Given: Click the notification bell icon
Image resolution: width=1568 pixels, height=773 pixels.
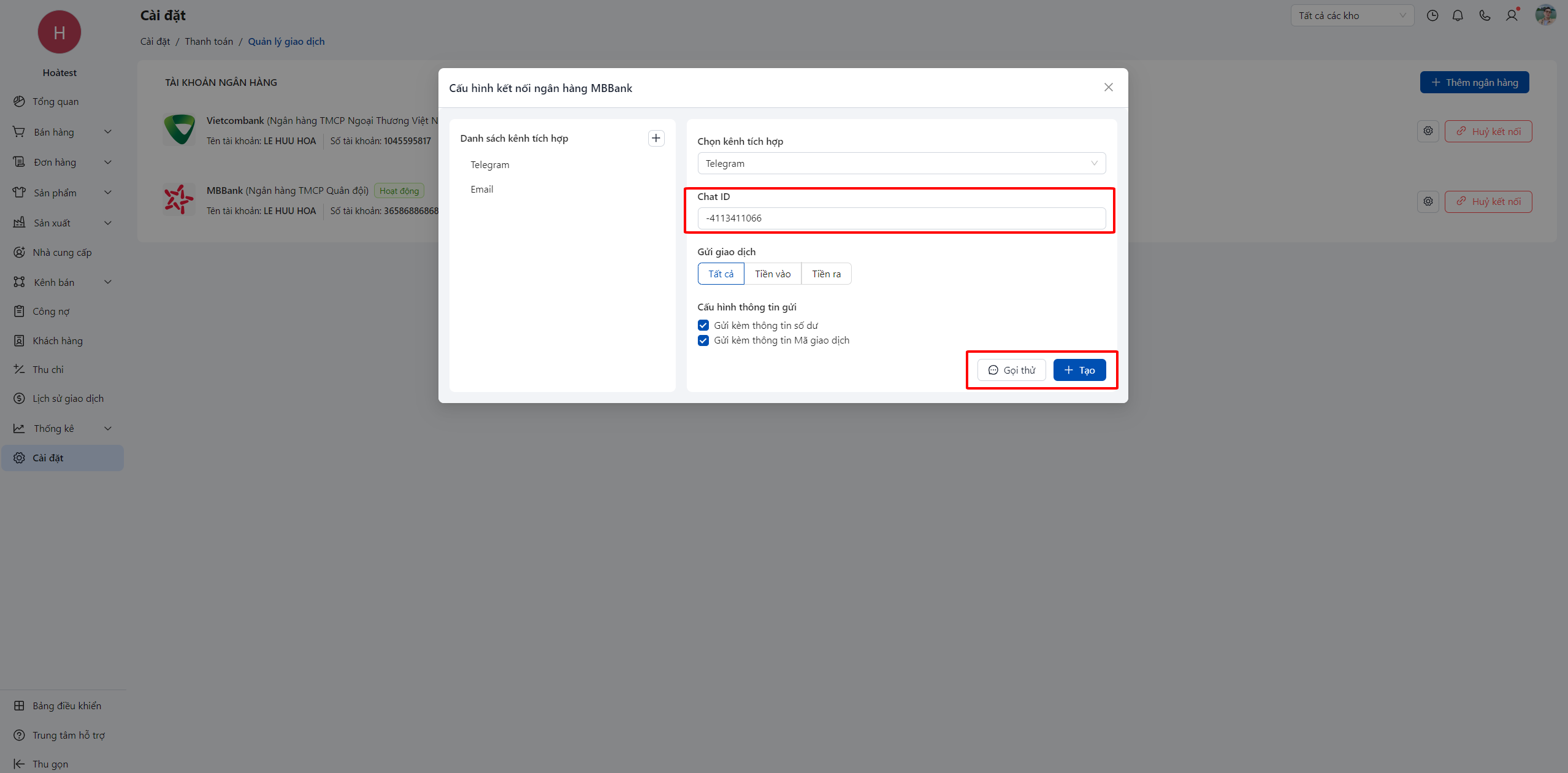Looking at the screenshot, I should pos(1458,16).
